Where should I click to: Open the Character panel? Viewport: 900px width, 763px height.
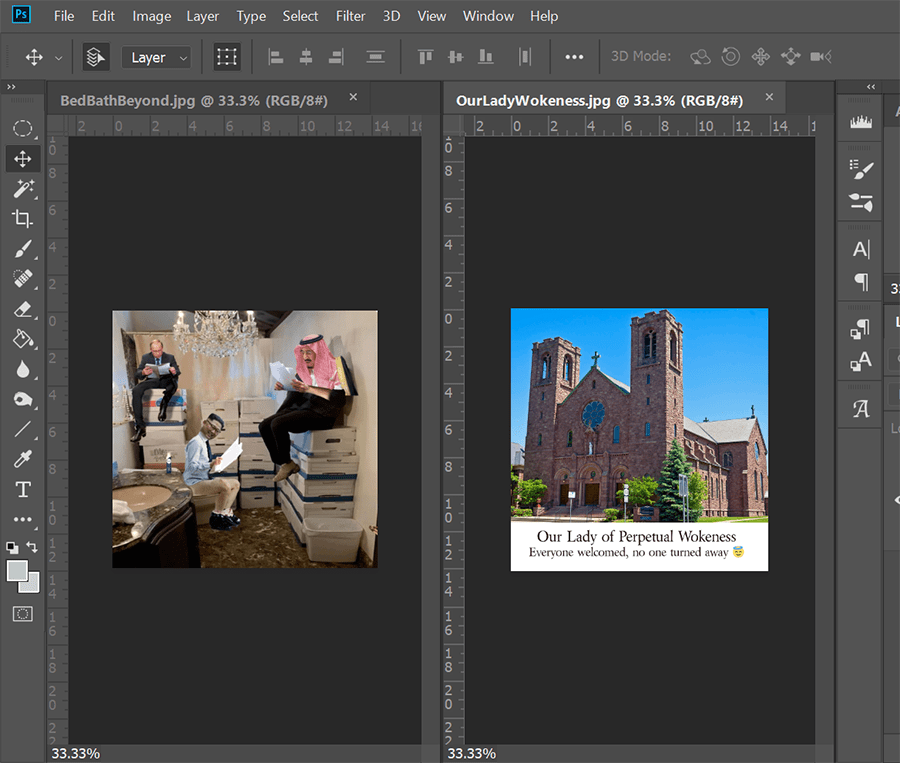click(x=860, y=248)
